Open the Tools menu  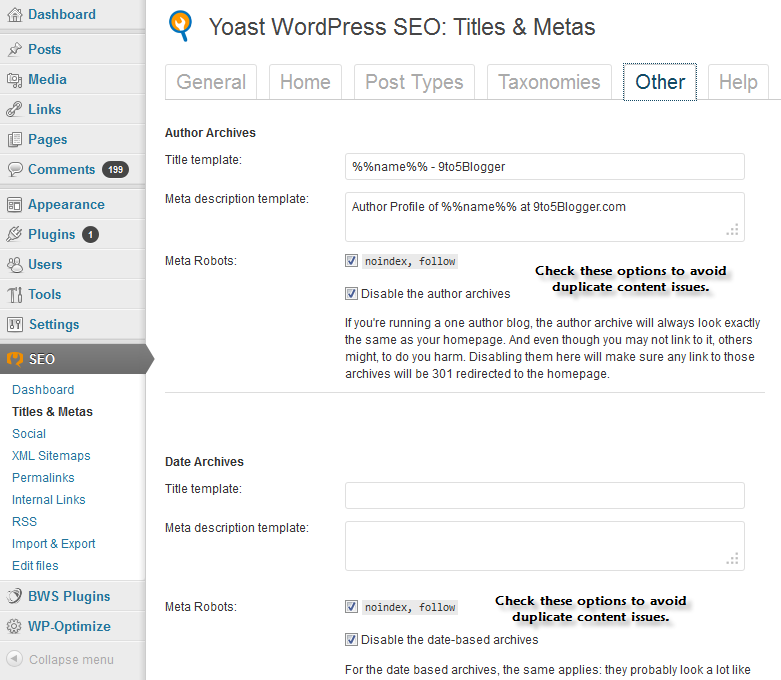[x=45, y=294]
